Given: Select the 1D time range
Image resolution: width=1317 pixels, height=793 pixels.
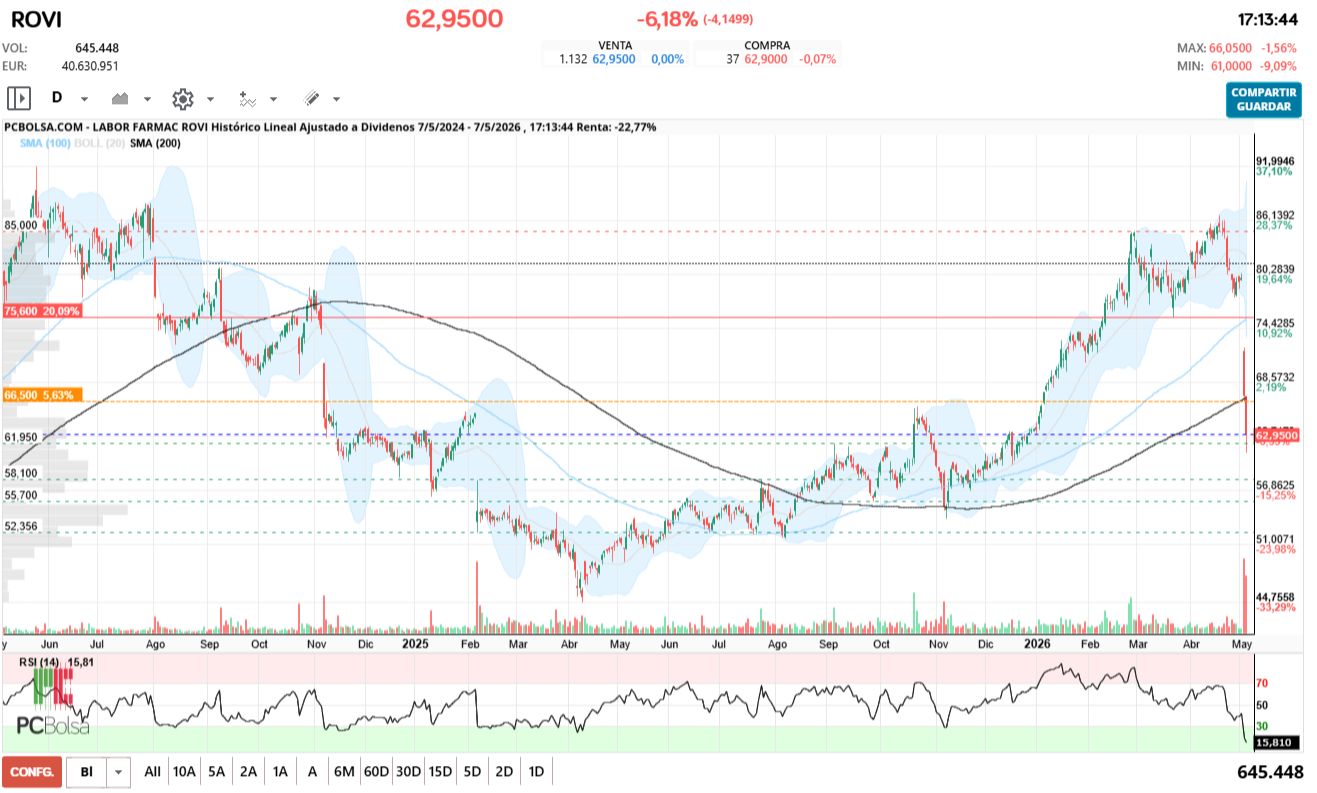Looking at the screenshot, I should (536, 772).
